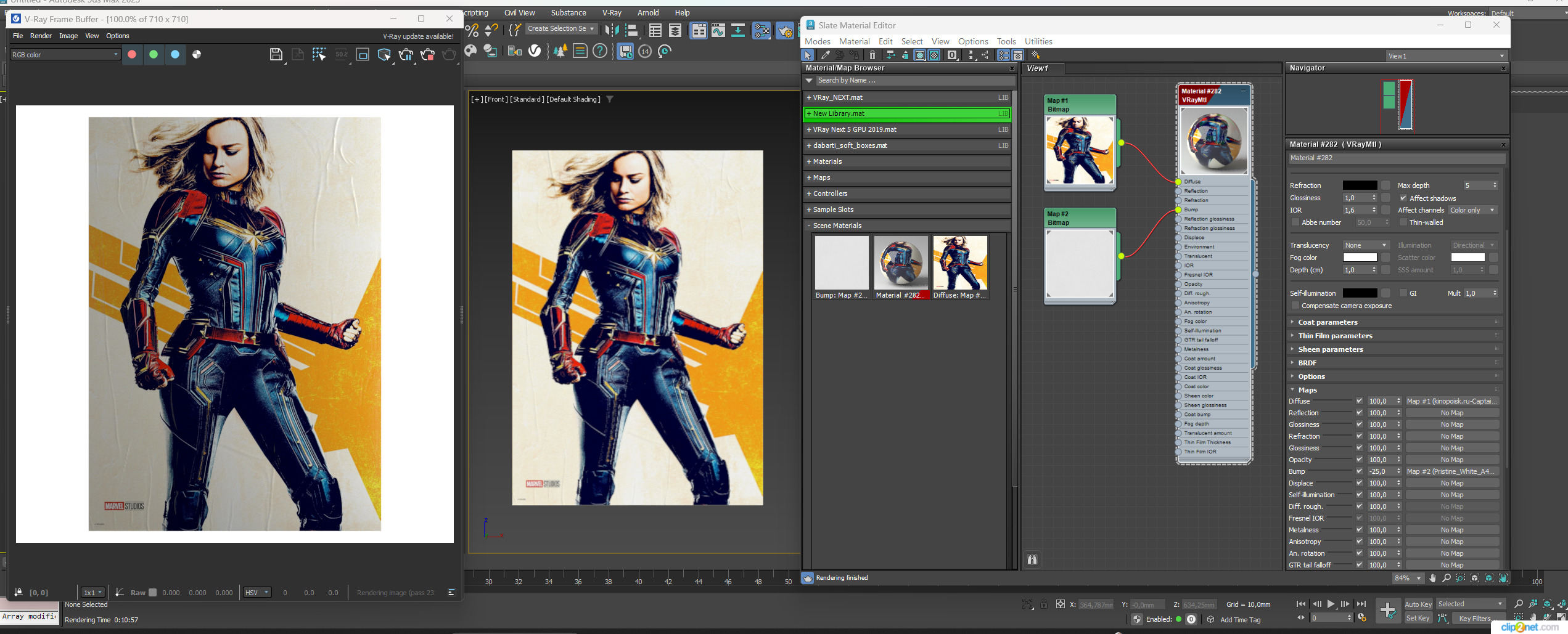Enable the Abbe number checkbox
Image resolution: width=1568 pixels, height=634 pixels.
pos(1295,222)
